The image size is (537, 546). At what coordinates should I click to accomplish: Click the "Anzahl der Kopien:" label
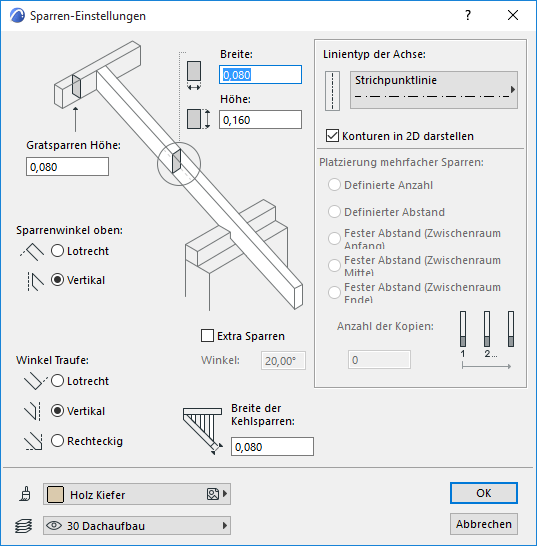pyautogui.click(x=385, y=326)
